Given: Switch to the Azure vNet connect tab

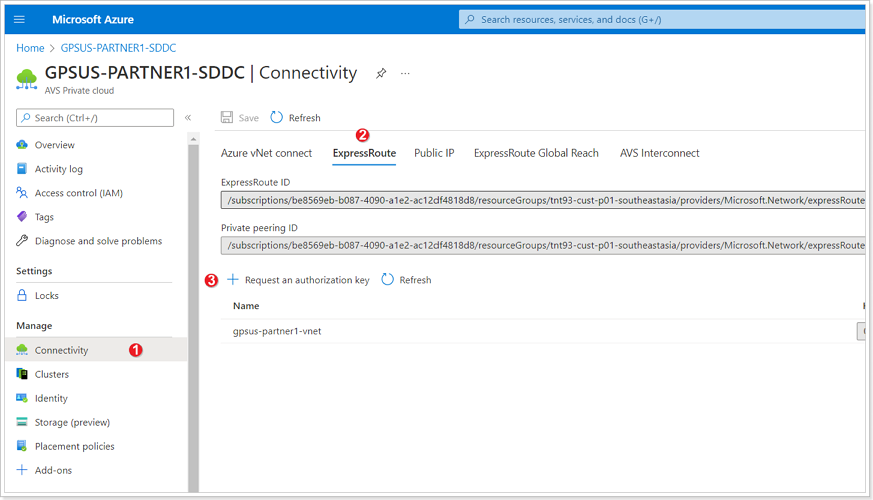Looking at the screenshot, I should (x=266, y=153).
